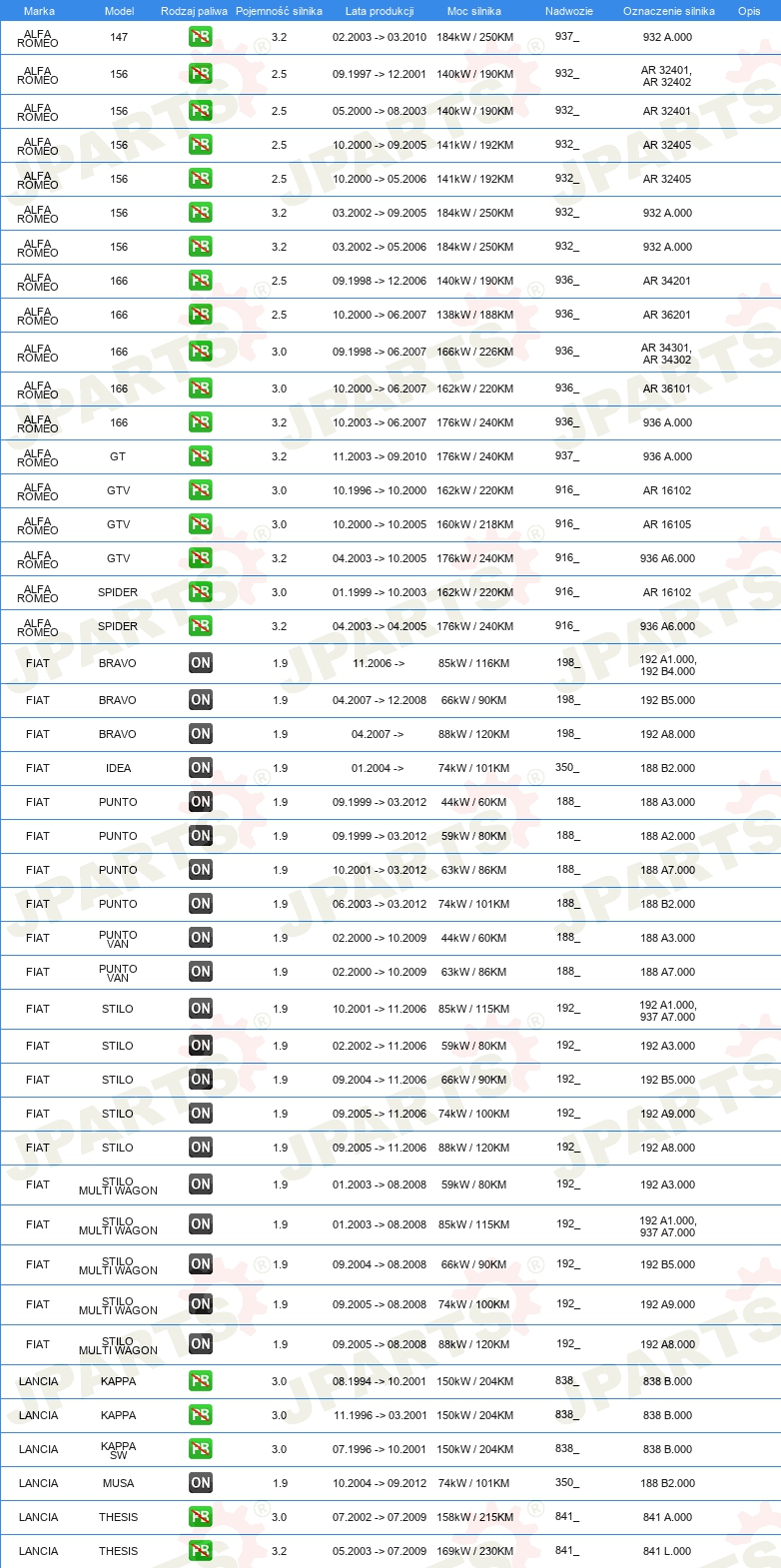Select production start 01.2004 ->
The image size is (781, 1568).
(378, 768)
